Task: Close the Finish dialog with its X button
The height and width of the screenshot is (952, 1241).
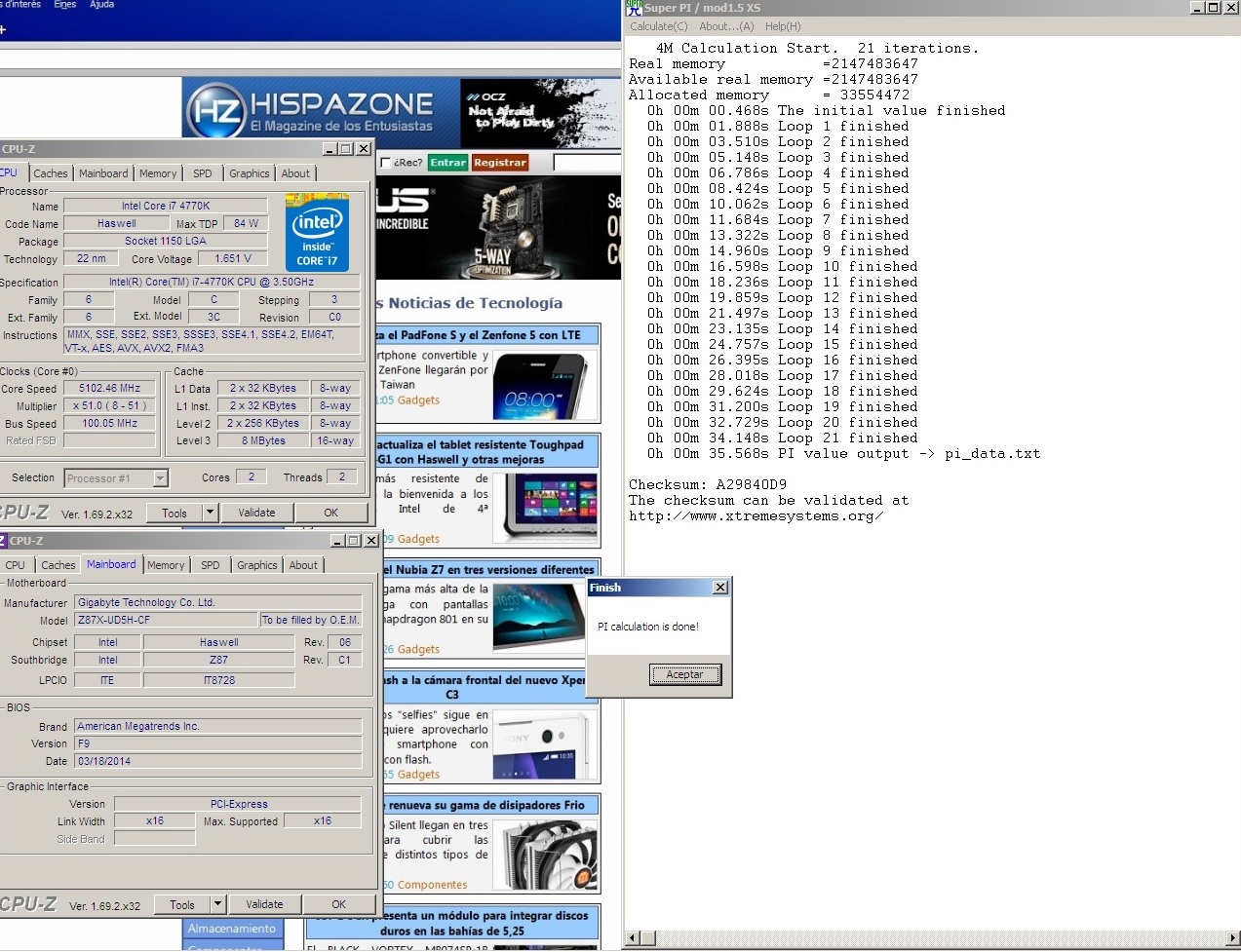Action: point(719,588)
